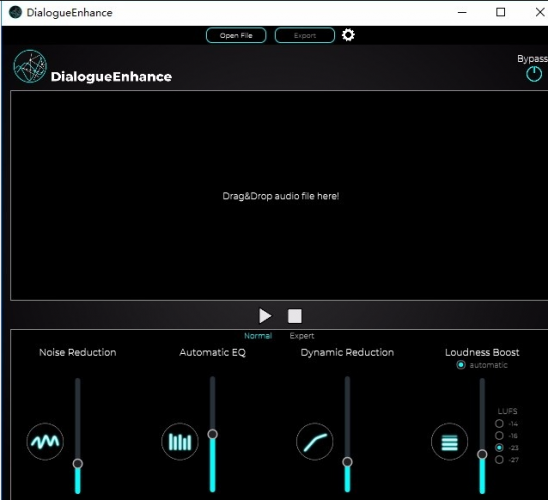Image resolution: width=548 pixels, height=500 pixels.
Task: Click the Noise Reduction label
Action: pyautogui.click(x=78, y=352)
